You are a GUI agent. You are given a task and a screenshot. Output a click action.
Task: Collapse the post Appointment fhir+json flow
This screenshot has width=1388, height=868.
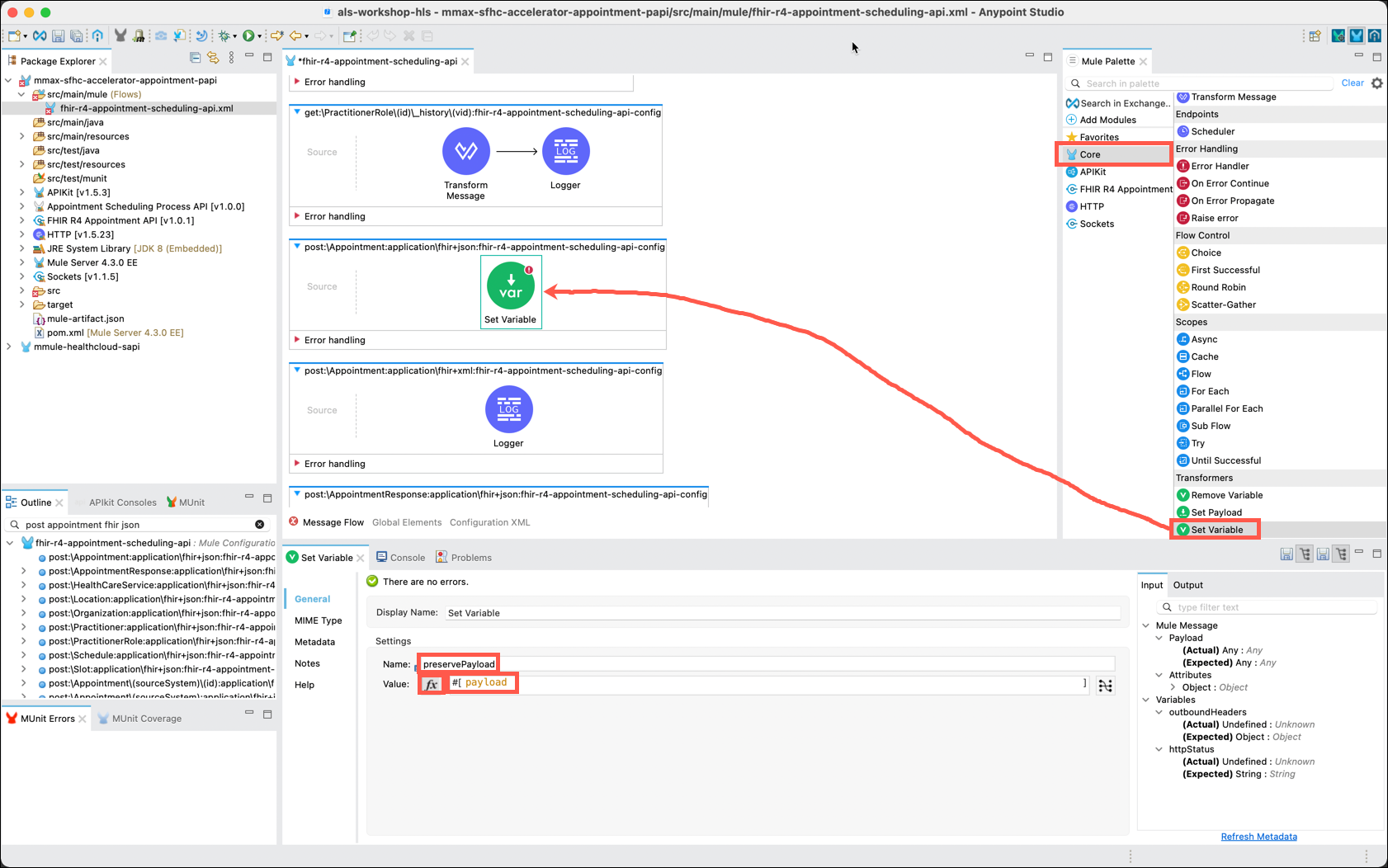[x=297, y=247]
